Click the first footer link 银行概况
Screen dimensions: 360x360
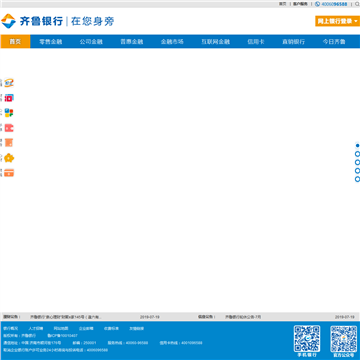click(x=11, y=328)
